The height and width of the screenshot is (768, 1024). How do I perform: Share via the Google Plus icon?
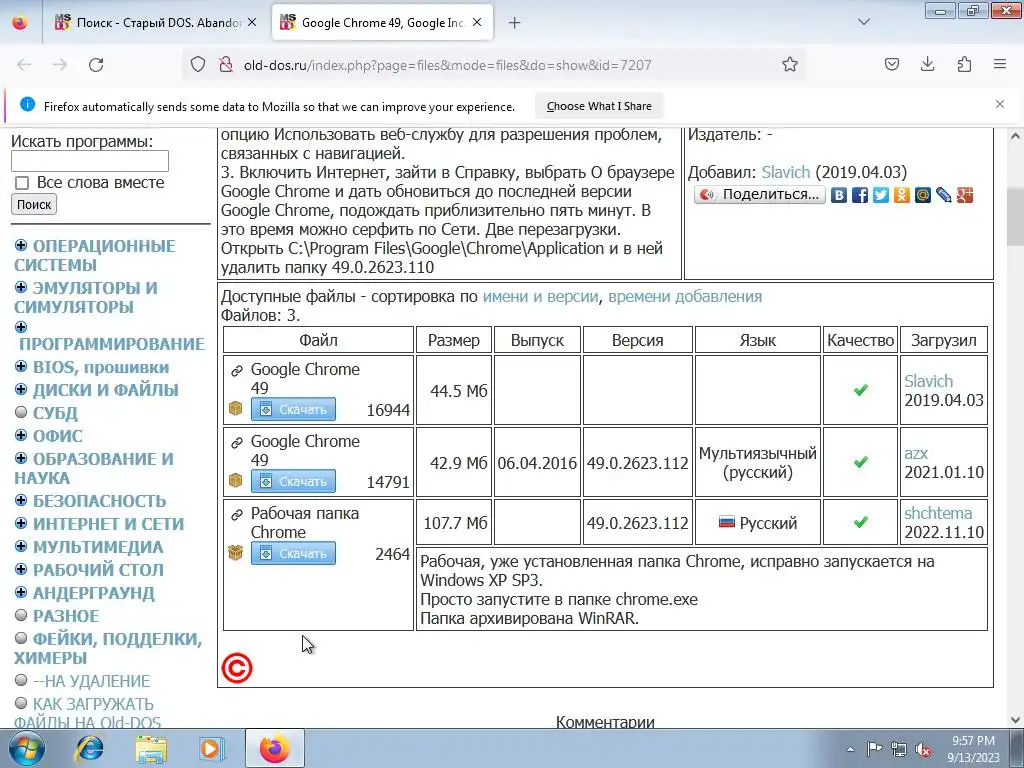pos(965,195)
